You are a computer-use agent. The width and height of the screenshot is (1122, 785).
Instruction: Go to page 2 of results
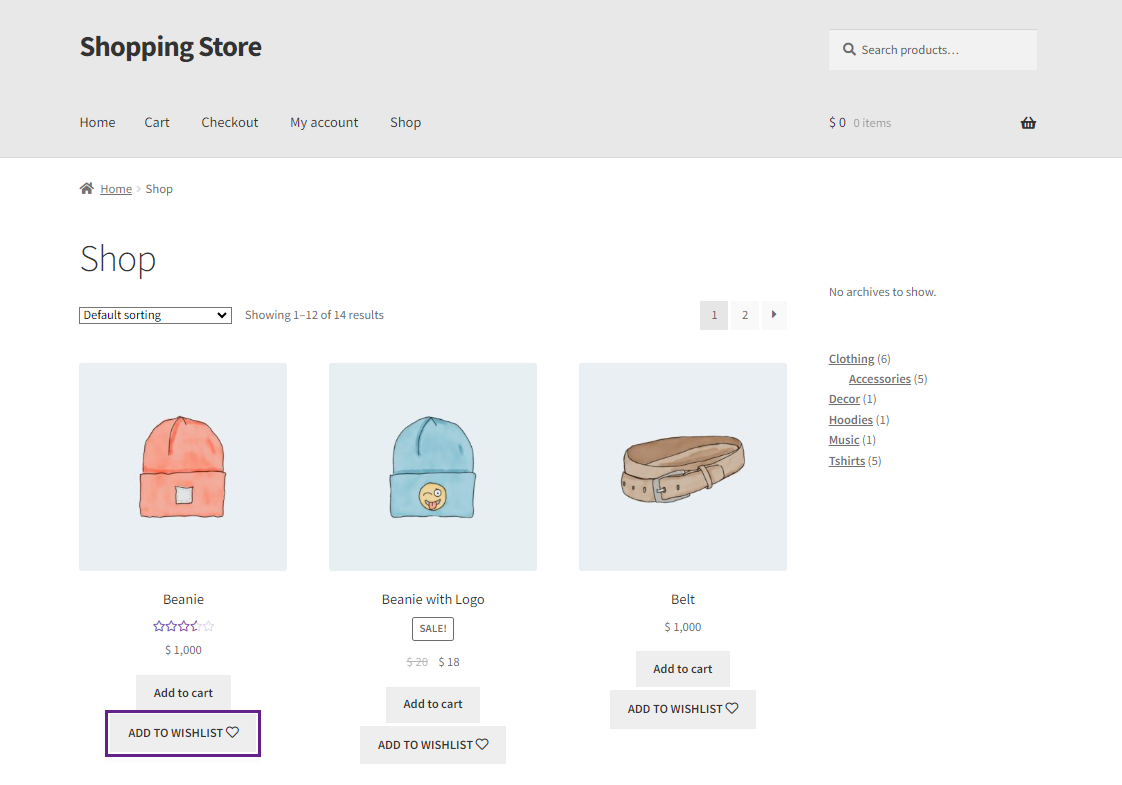point(745,315)
